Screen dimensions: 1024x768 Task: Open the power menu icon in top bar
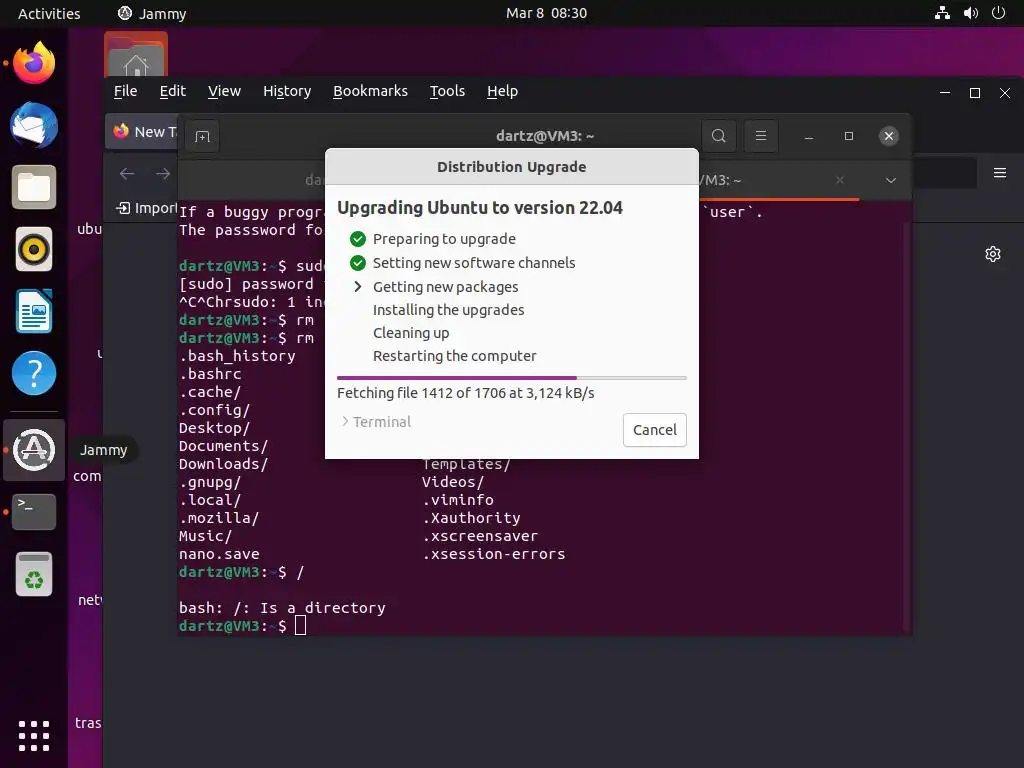(x=999, y=13)
